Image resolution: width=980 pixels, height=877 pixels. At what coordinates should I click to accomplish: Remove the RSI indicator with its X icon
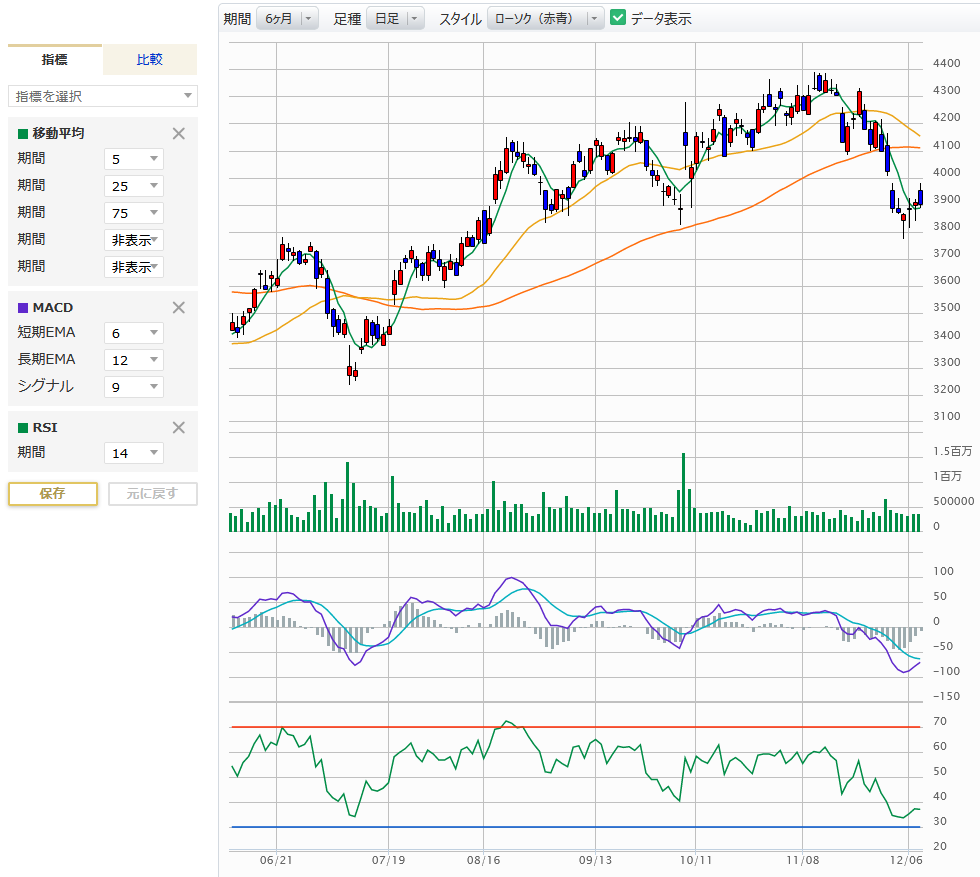click(x=179, y=428)
